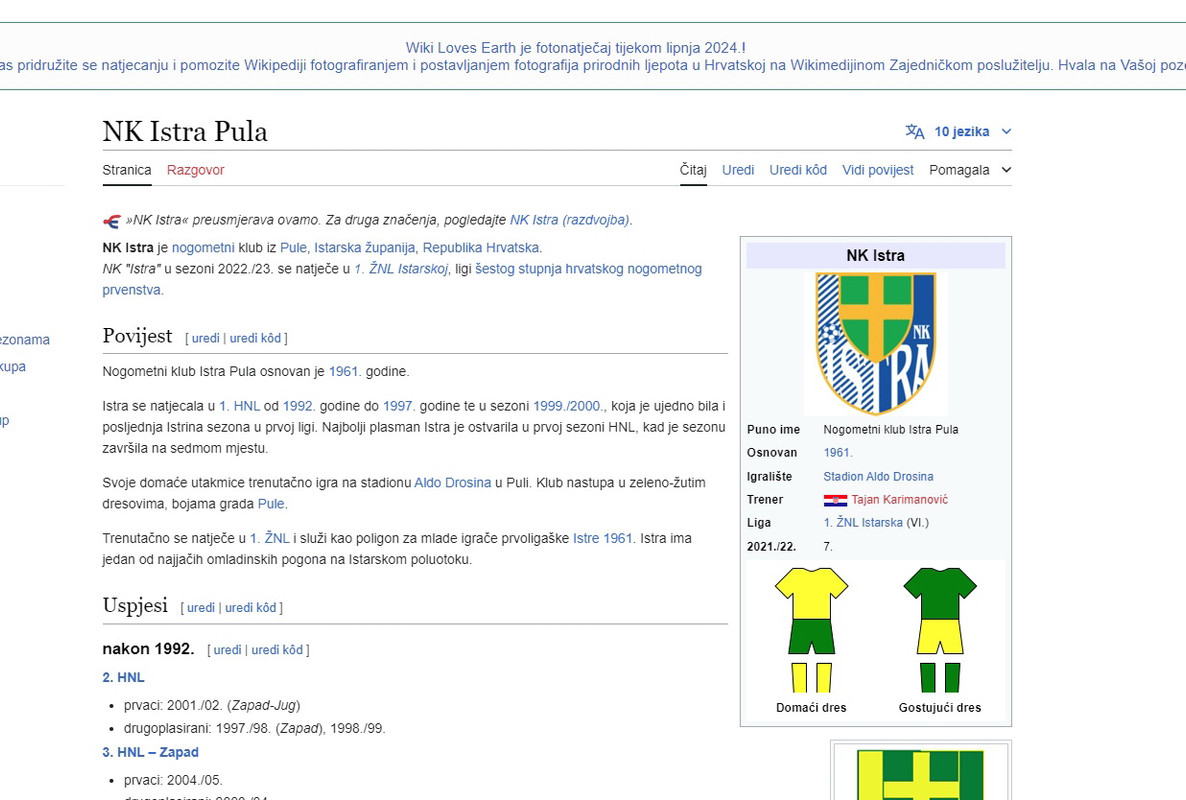Open the Stadion Aldo Drosina infobox link
Viewport: 1186px width, 800px height.
(x=878, y=476)
